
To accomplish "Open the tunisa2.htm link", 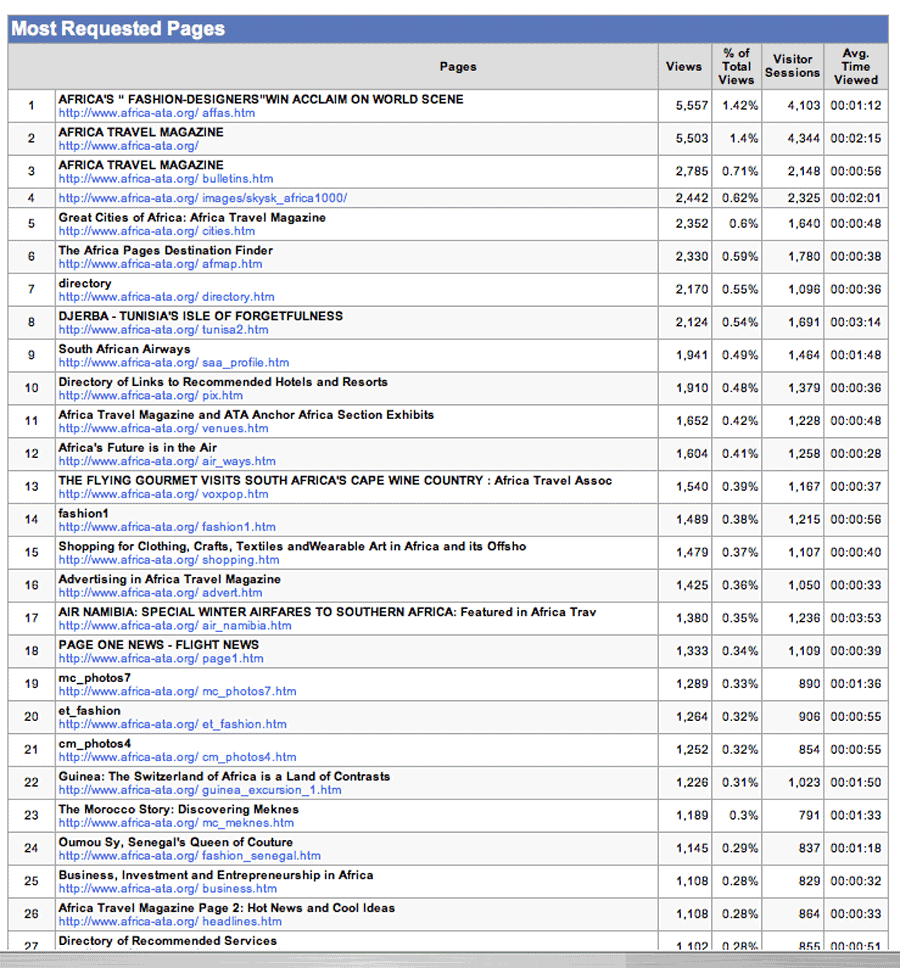I will coord(164,330).
